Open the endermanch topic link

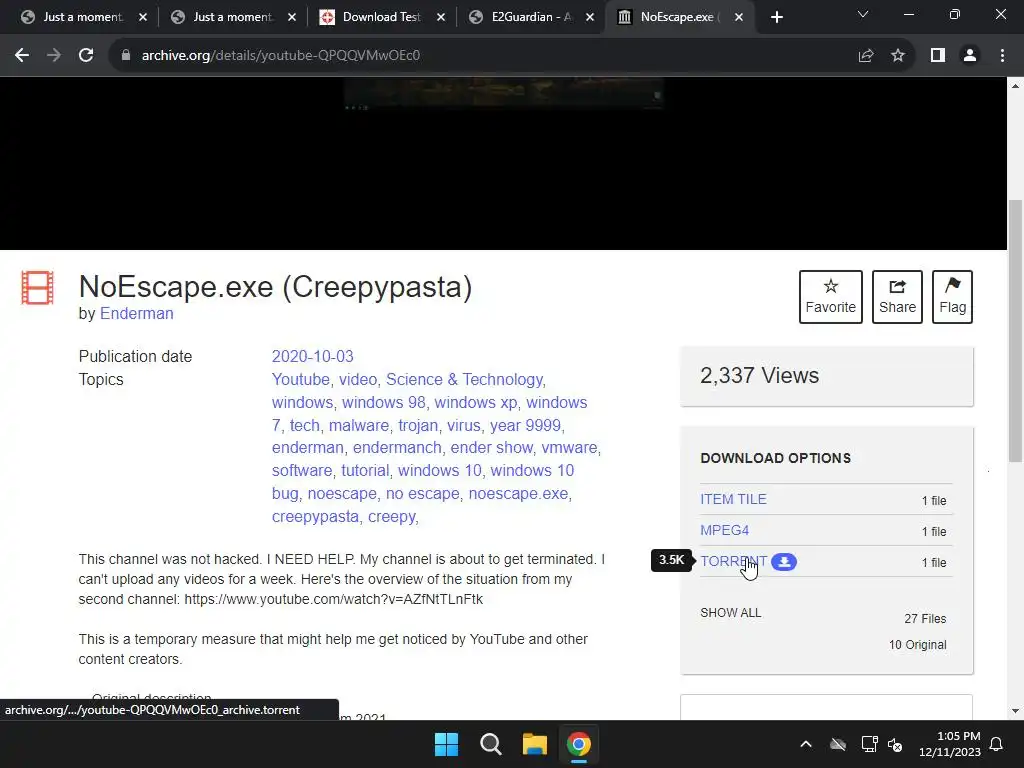(397, 447)
